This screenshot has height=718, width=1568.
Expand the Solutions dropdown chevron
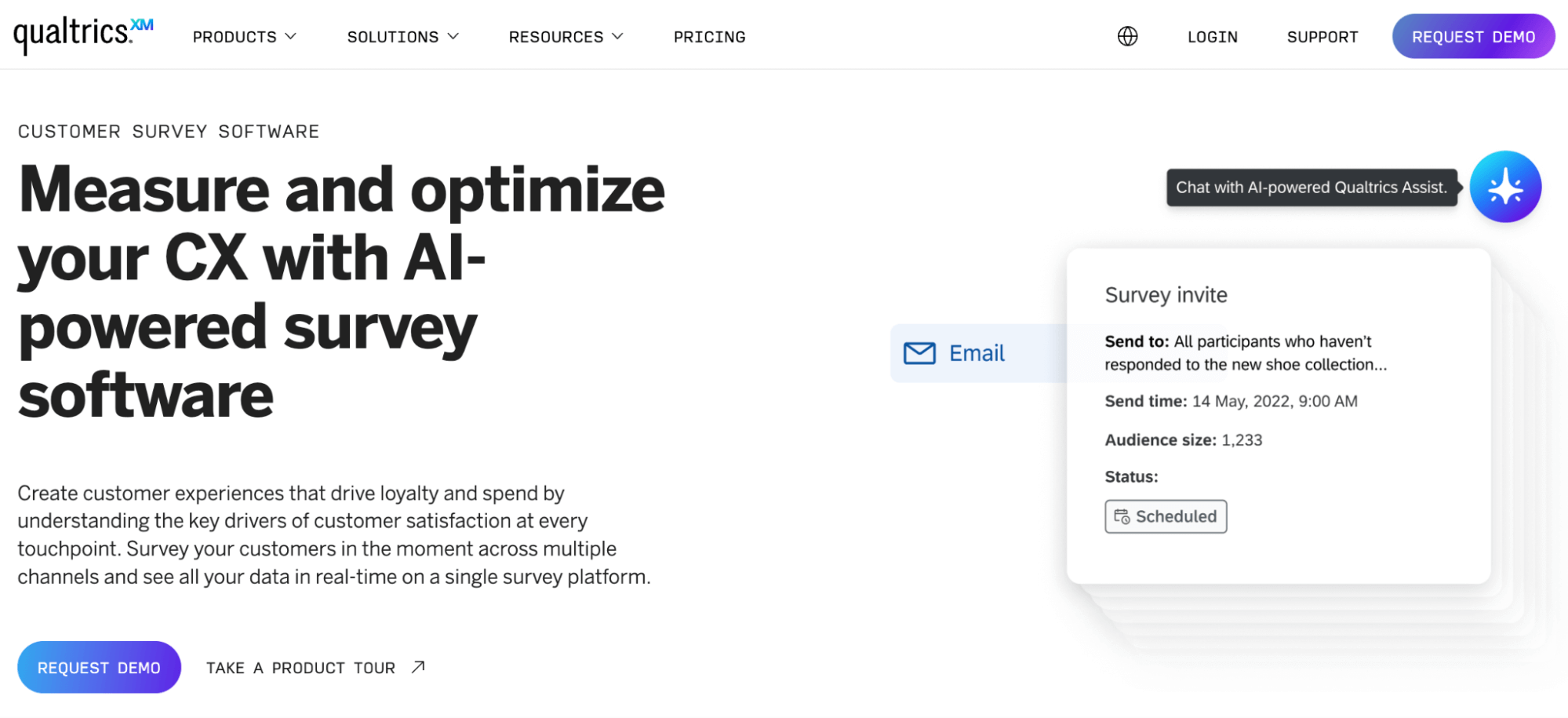(453, 37)
